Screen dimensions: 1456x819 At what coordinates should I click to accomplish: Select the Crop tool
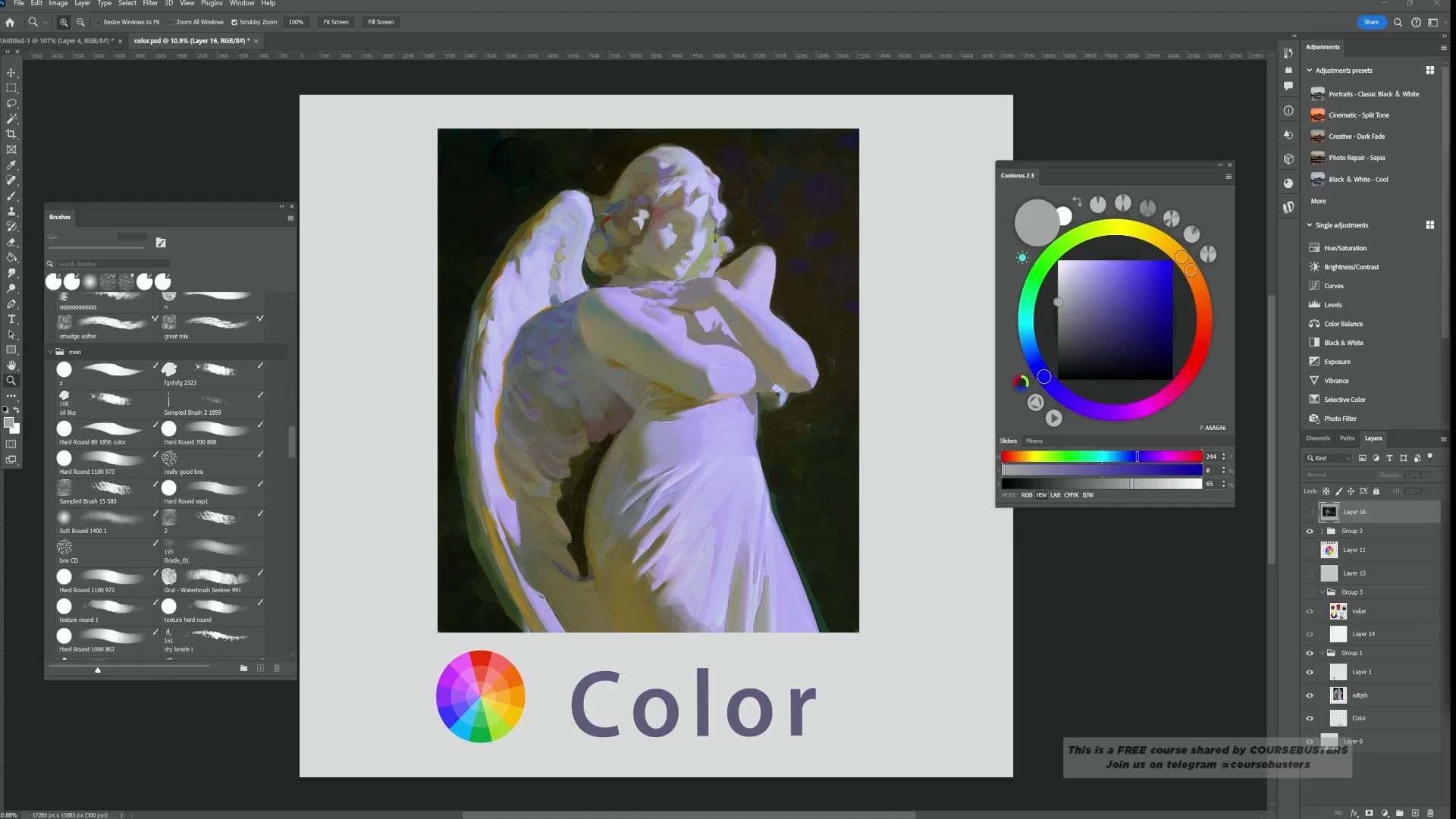coord(11,134)
